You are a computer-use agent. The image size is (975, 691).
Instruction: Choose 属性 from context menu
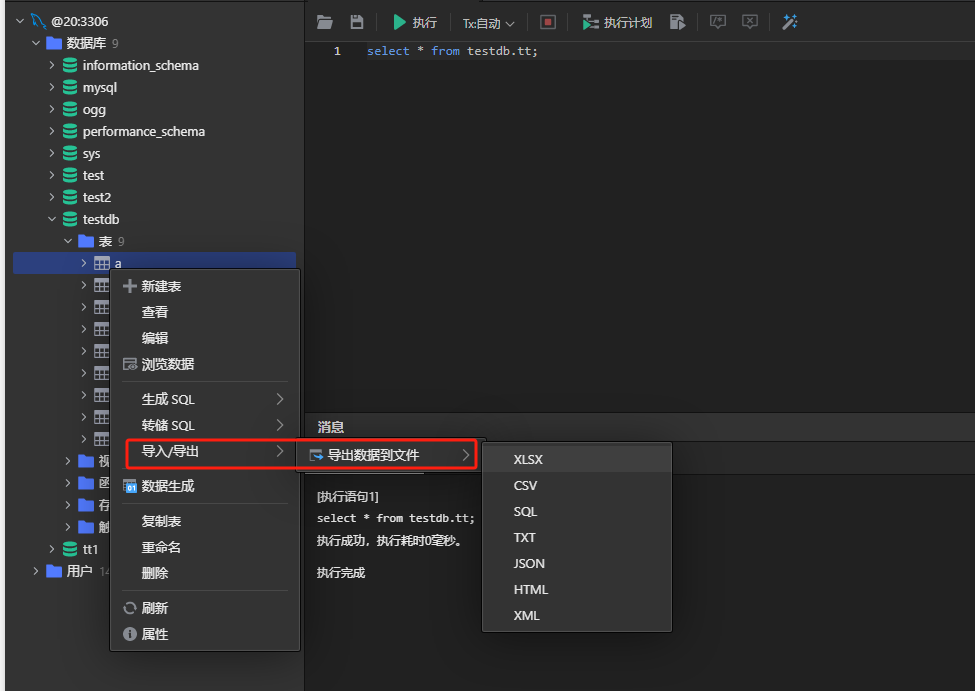click(205, 634)
